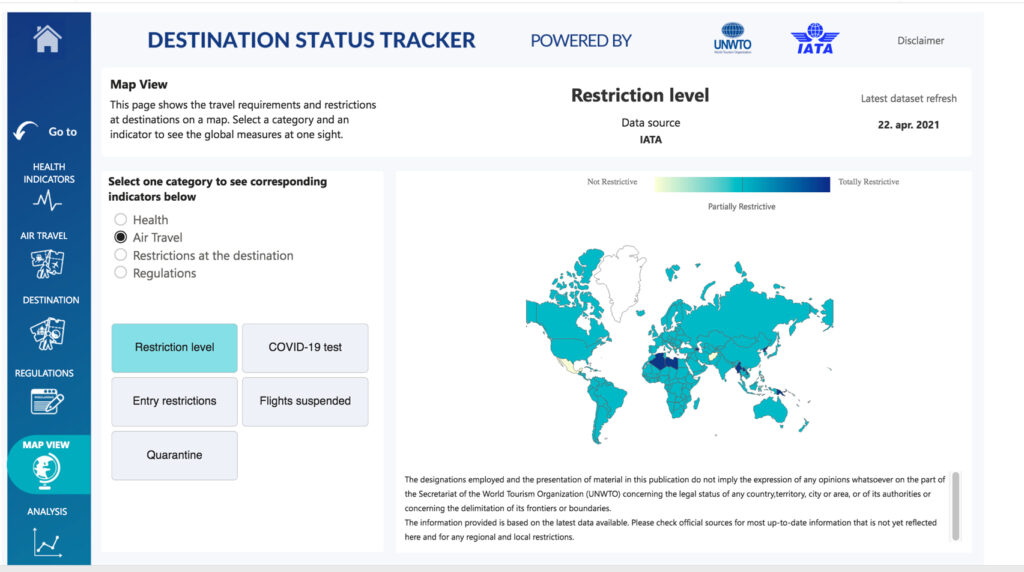Choose Restrictions at the destination radio option
The image size is (1024, 572).
click(x=120, y=255)
